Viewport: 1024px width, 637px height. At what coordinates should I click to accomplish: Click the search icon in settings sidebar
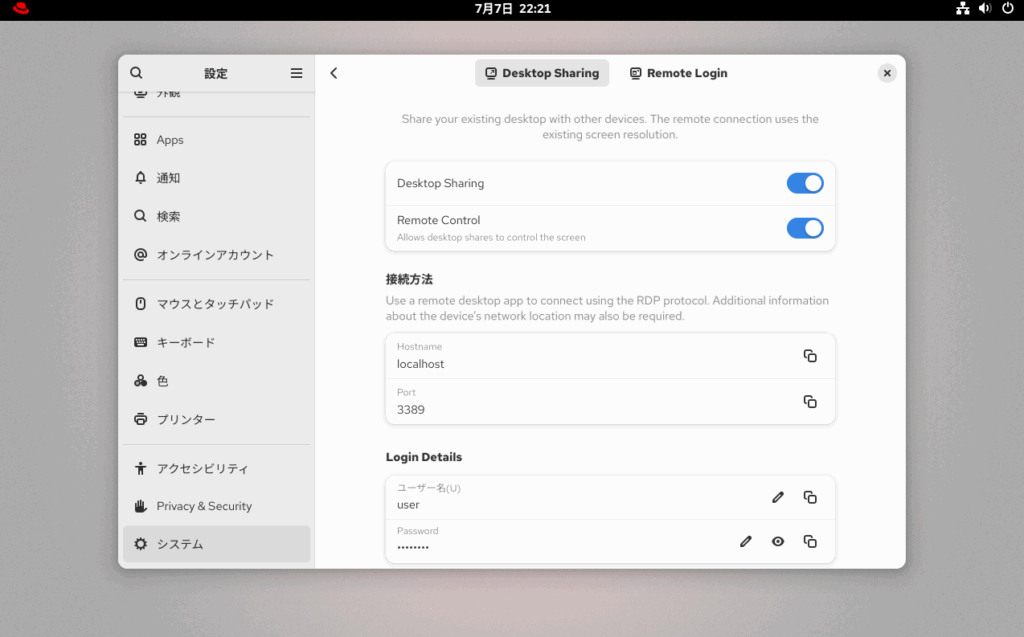136,73
